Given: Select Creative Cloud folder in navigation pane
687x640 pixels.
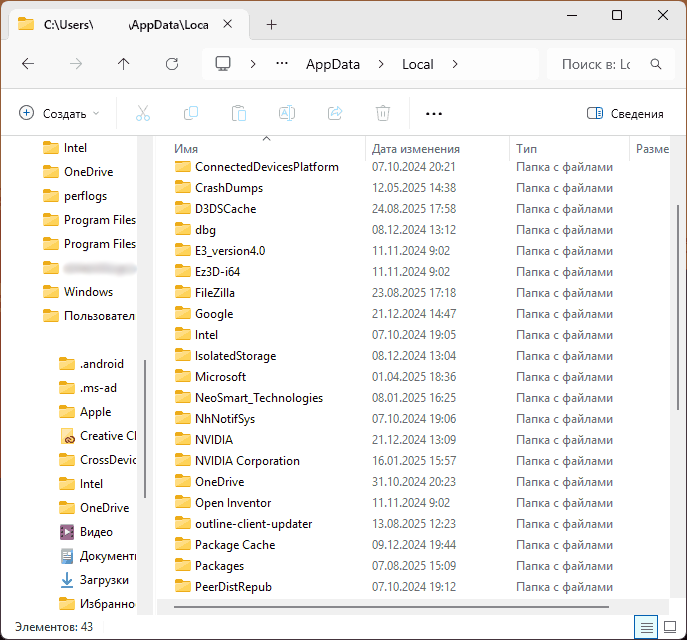Looking at the screenshot, I should 97,436.
